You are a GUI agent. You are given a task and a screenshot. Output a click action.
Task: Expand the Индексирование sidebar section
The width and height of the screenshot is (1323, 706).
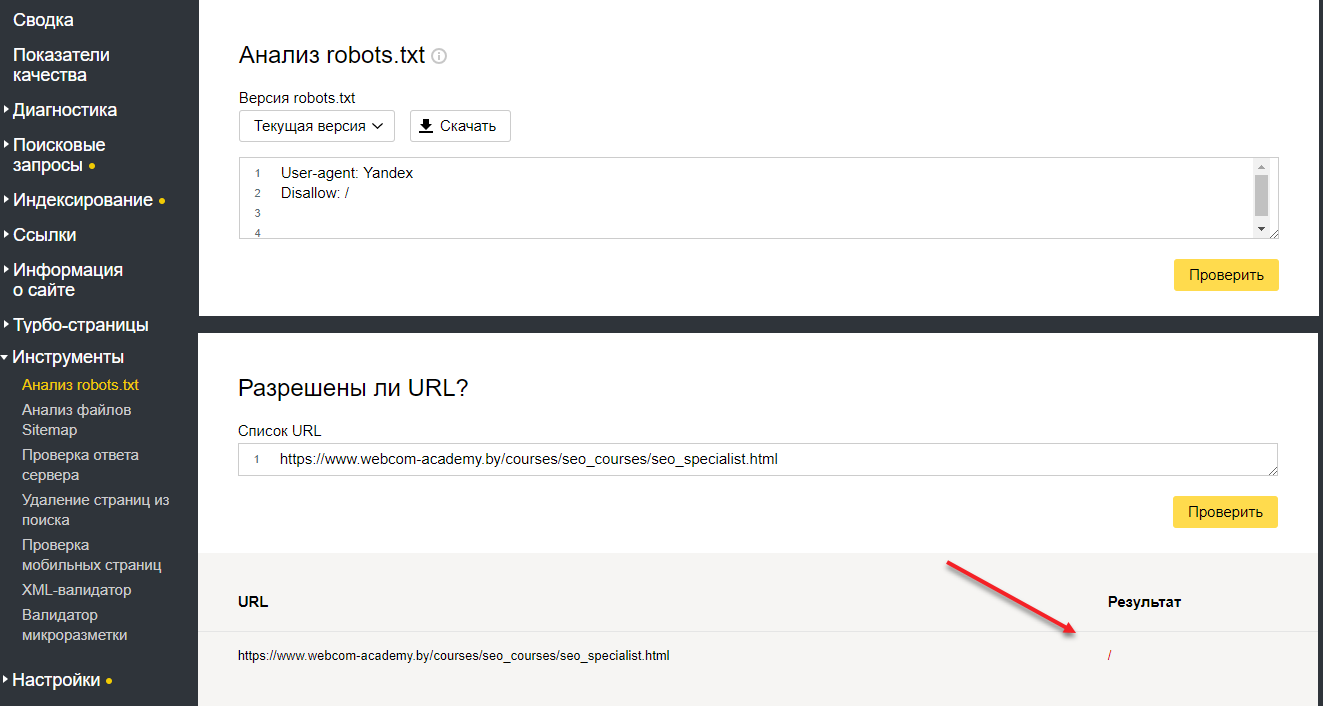83,200
